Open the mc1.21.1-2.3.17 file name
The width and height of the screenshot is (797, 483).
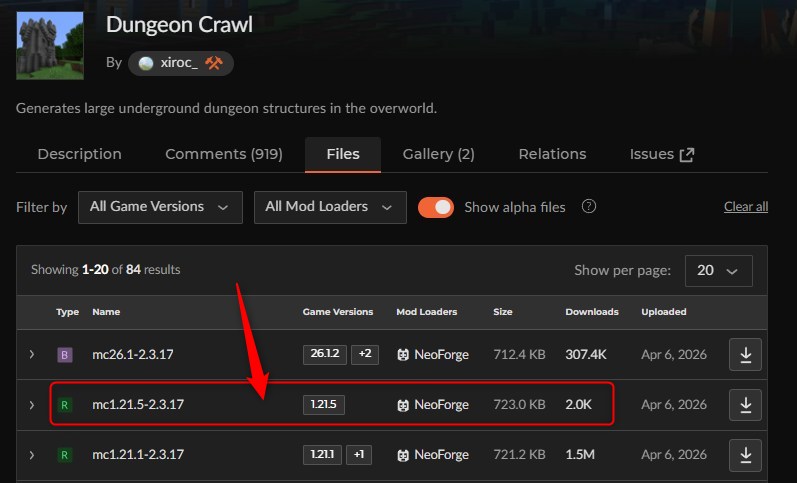138,455
